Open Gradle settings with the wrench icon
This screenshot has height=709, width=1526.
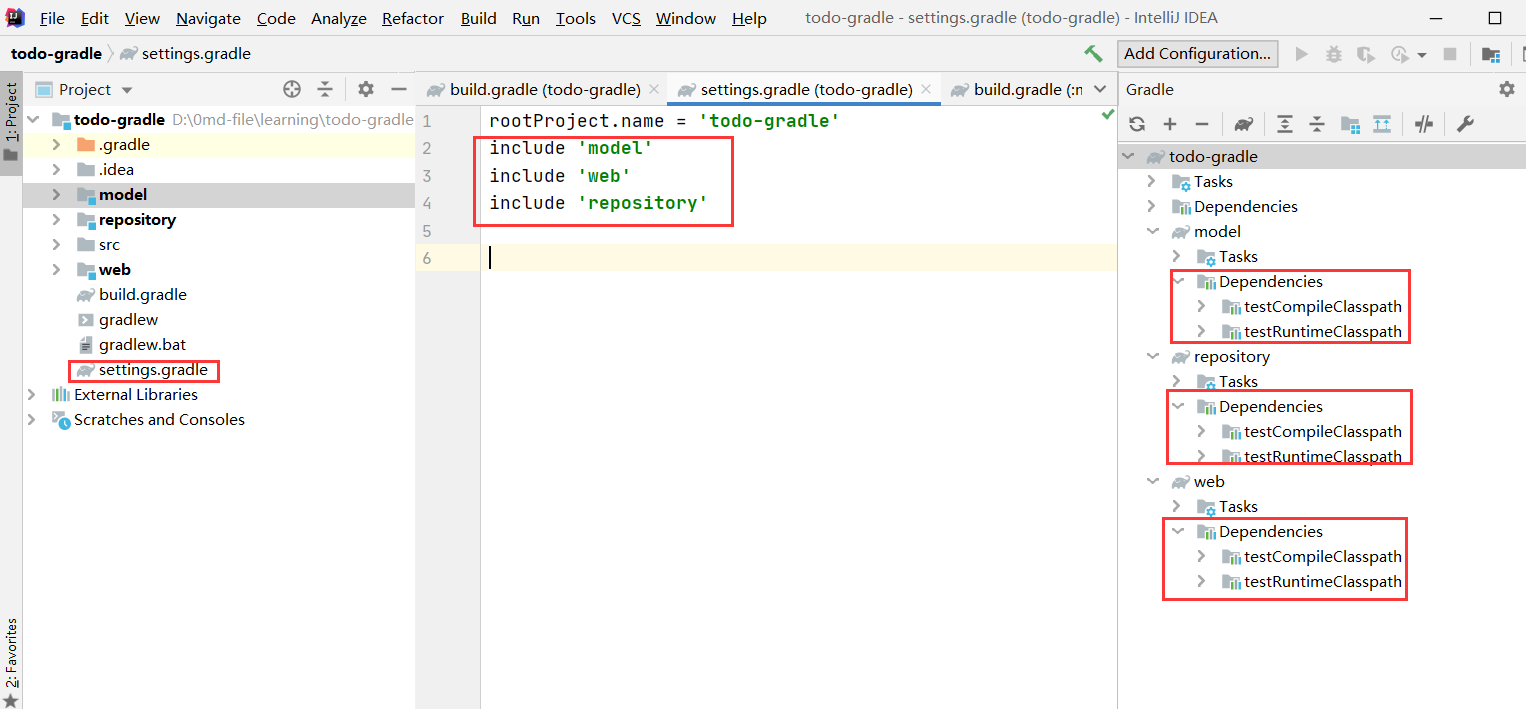click(x=1466, y=123)
